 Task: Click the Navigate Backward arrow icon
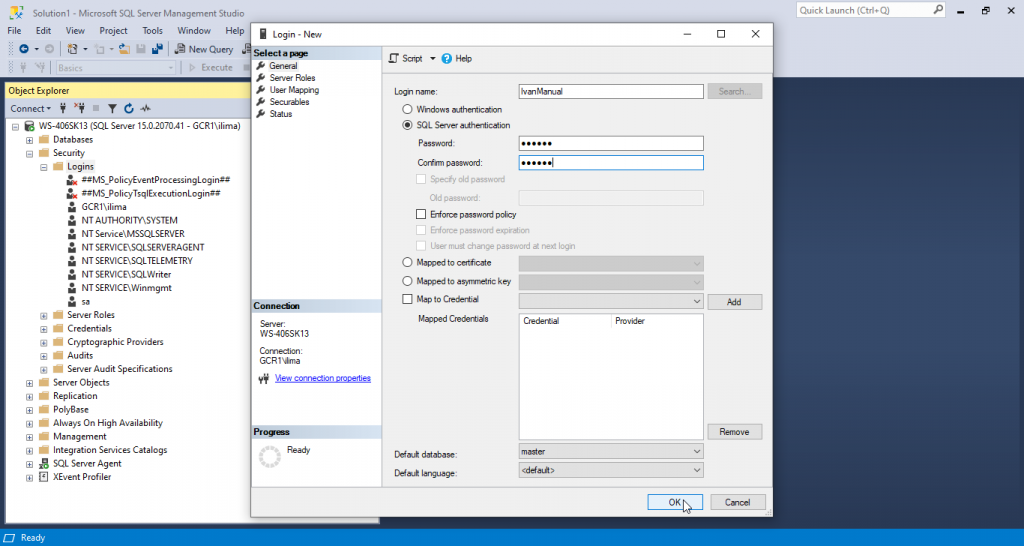[x=24, y=49]
